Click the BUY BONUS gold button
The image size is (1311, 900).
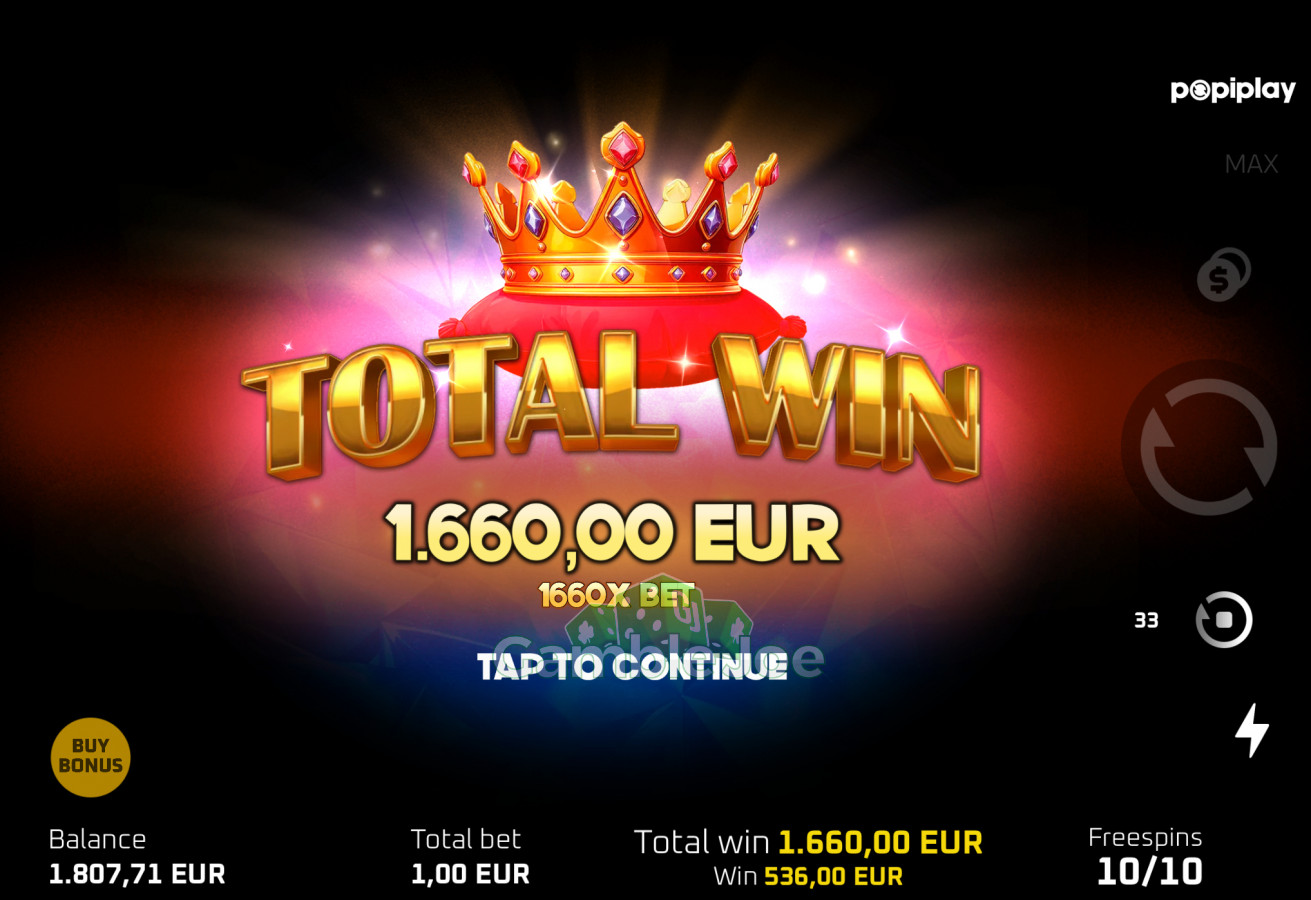[x=91, y=757]
